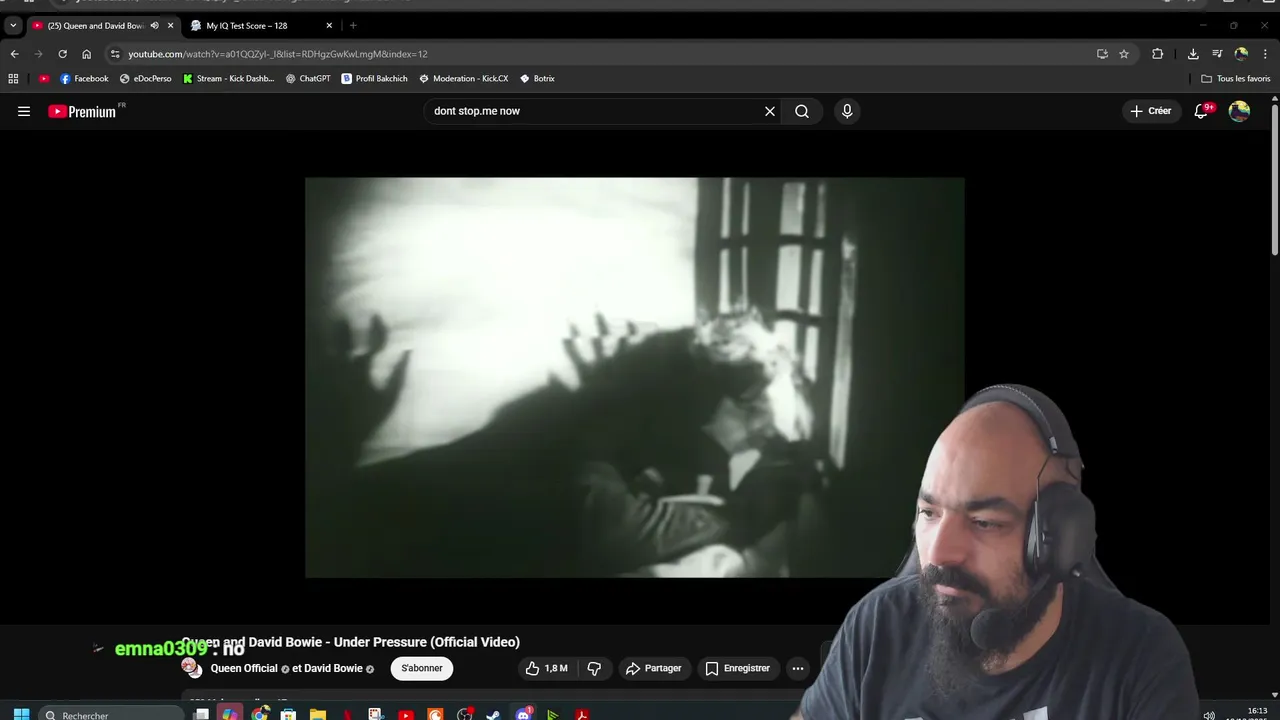This screenshot has width=1280, height=720.
Task: Open the David Bowie channel link
Action: click(333, 668)
